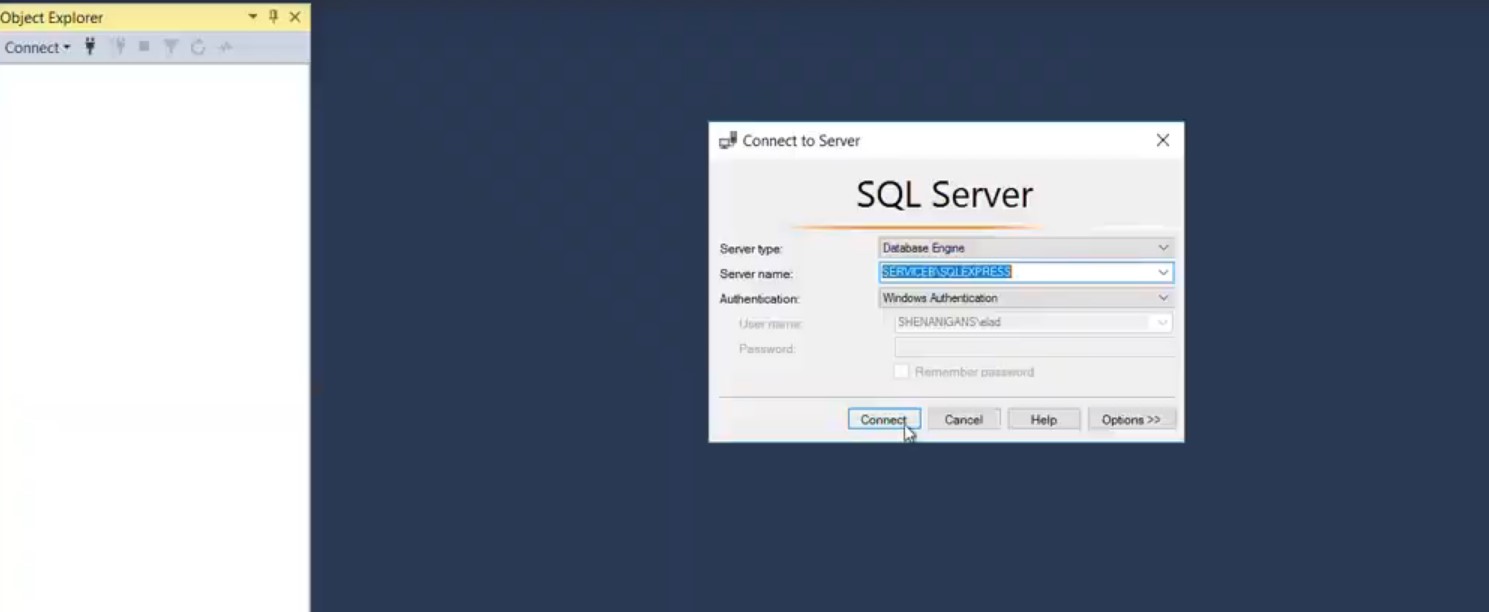Click the SQL Server heading text

[945, 195]
